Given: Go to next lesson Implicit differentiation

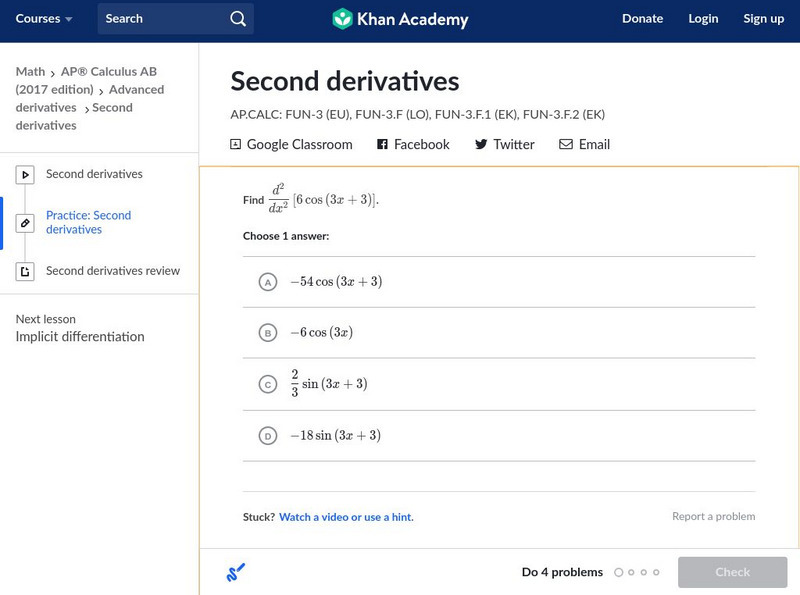Looking at the screenshot, I should click(80, 337).
